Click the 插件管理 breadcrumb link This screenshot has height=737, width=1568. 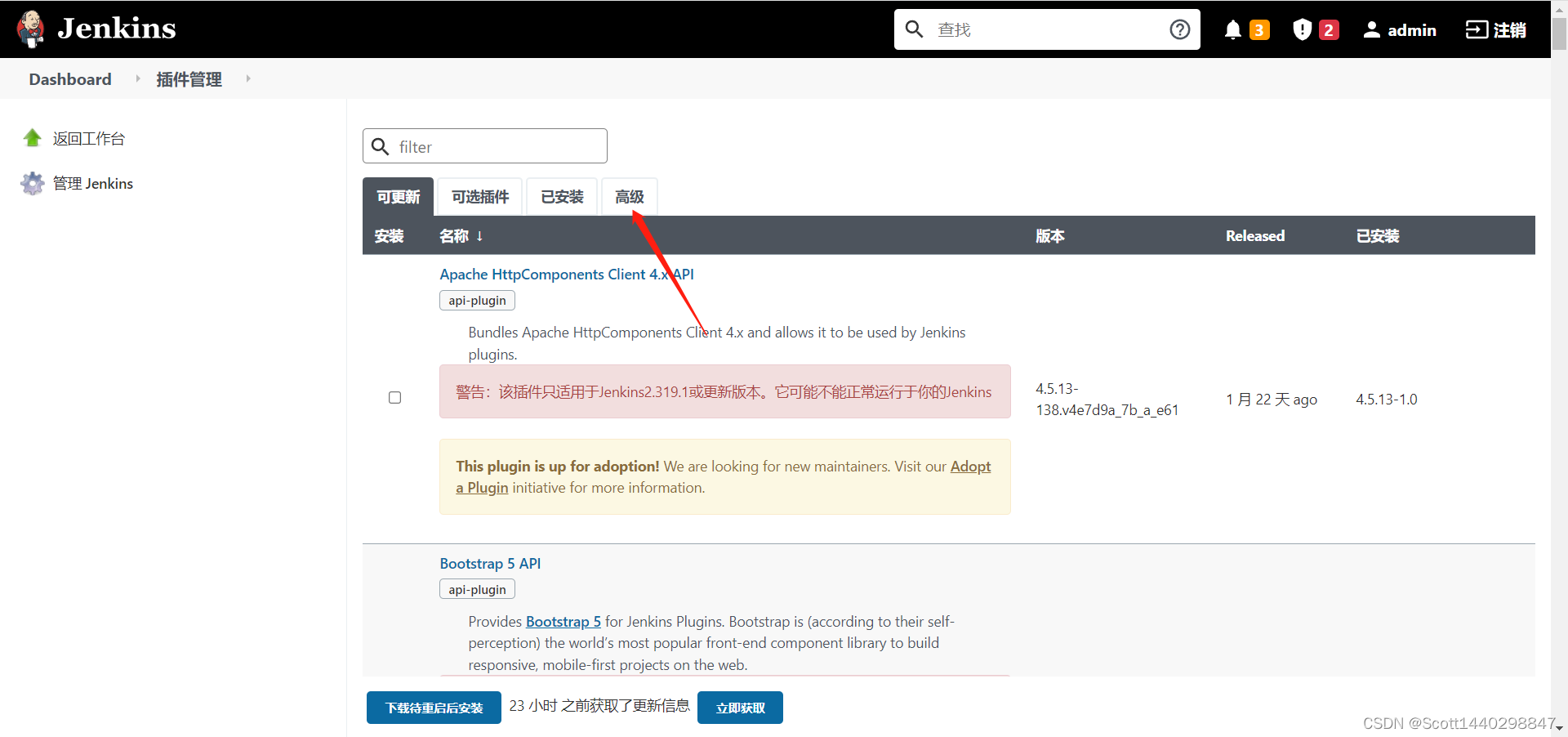coord(189,79)
